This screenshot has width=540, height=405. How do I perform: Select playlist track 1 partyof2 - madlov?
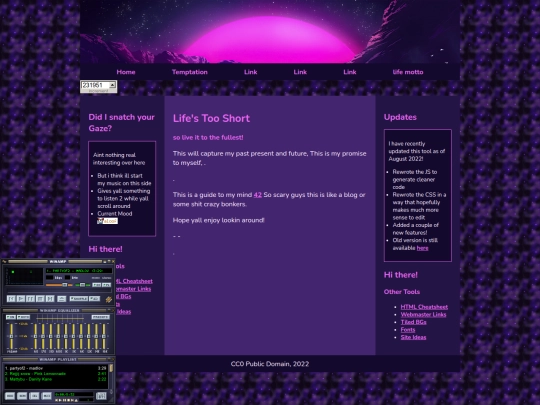[x=56, y=368]
